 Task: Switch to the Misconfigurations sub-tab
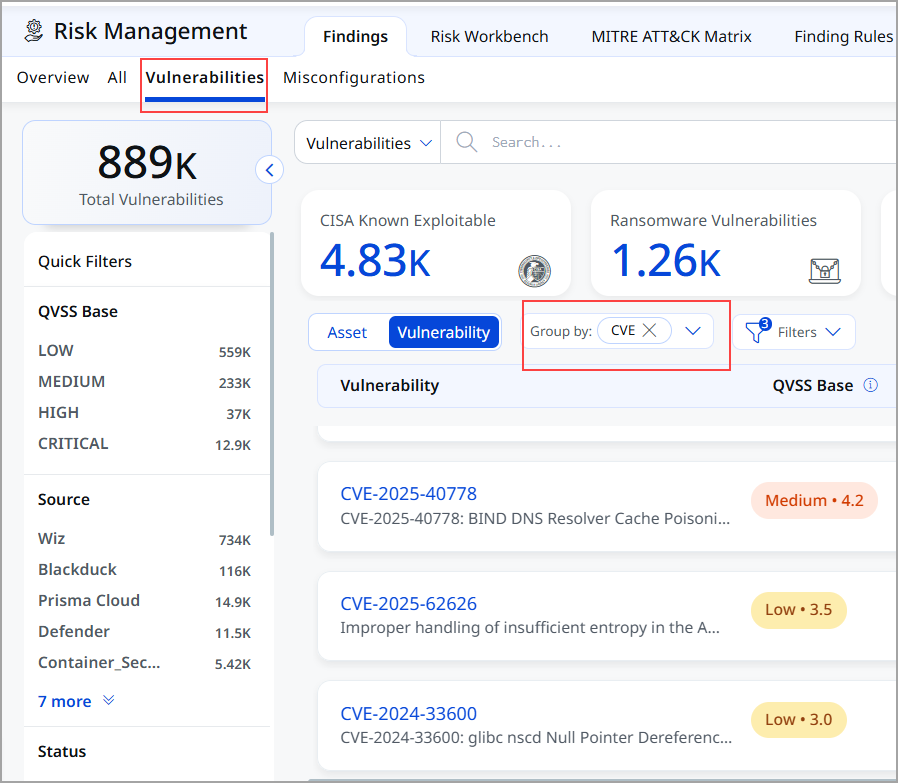pos(353,77)
